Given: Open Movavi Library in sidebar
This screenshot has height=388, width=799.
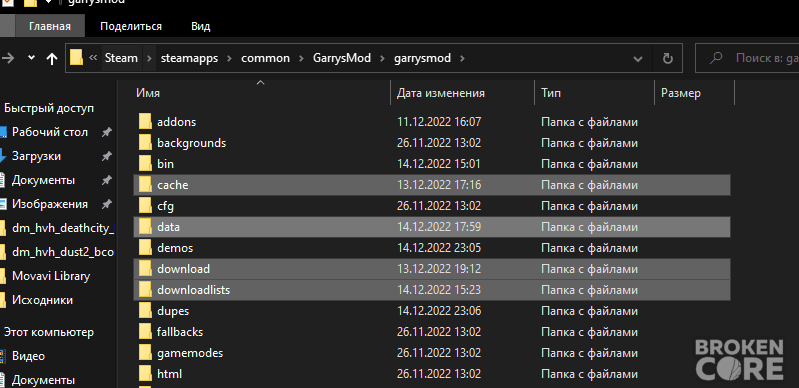Looking at the screenshot, I should pos(51,276).
